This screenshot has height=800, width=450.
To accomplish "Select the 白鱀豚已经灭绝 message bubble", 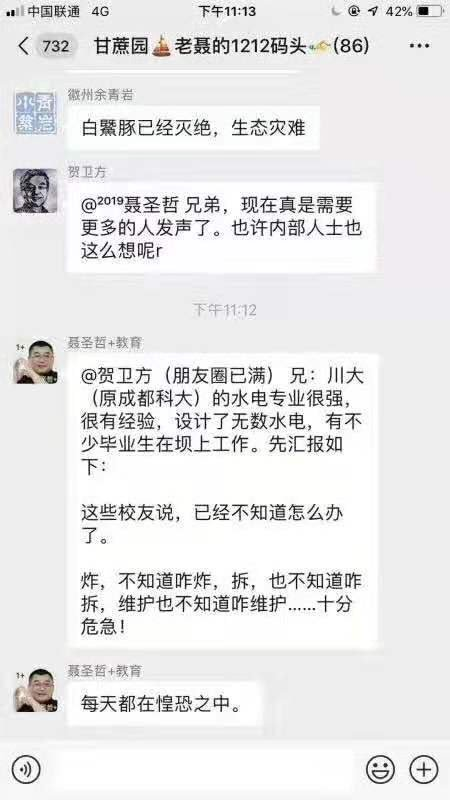I will (x=193, y=128).
